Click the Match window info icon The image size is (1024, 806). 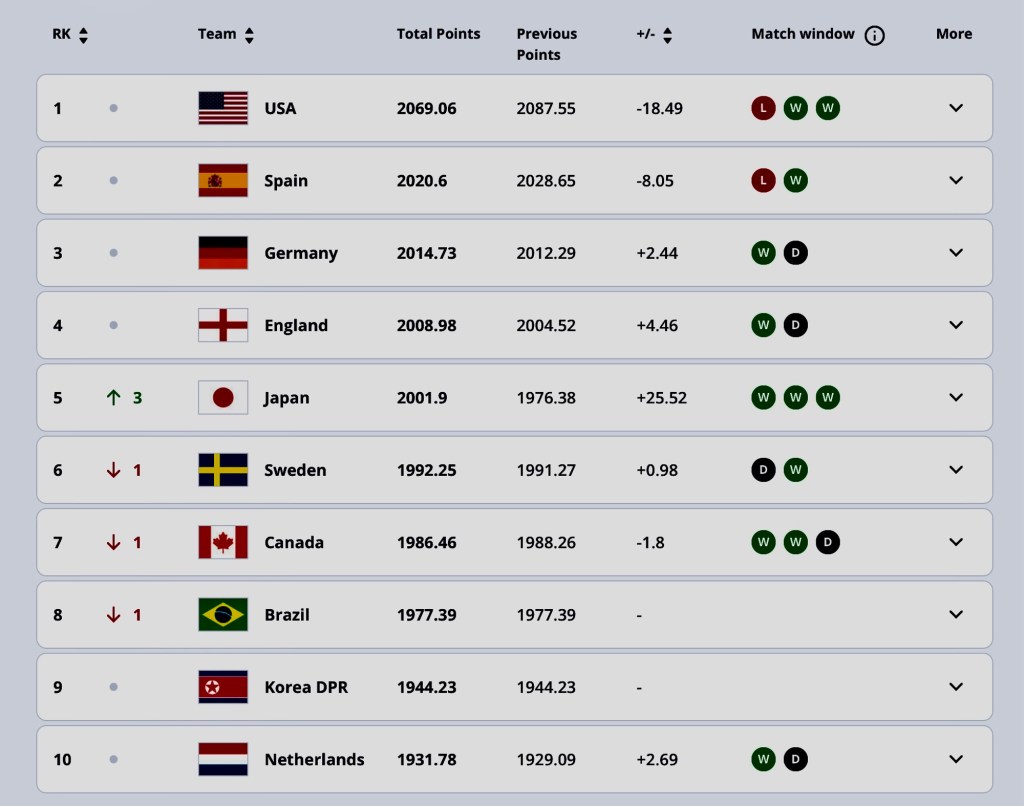pos(875,36)
